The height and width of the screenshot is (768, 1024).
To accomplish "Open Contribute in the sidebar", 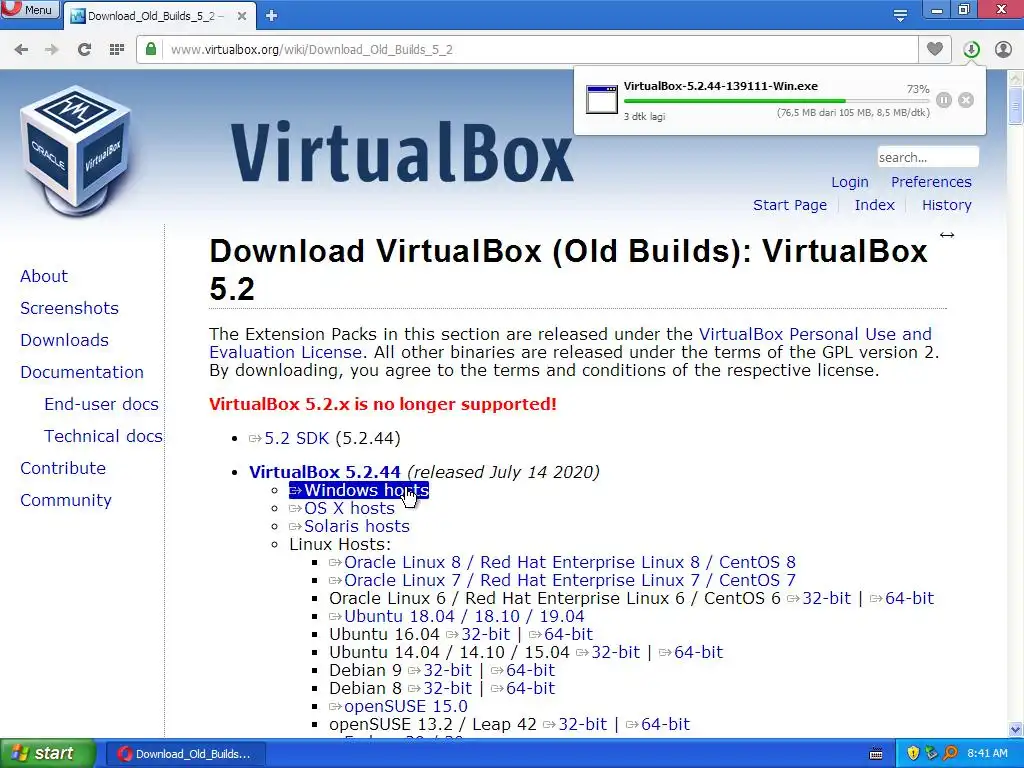I will pyautogui.click(x=63, y=468).
